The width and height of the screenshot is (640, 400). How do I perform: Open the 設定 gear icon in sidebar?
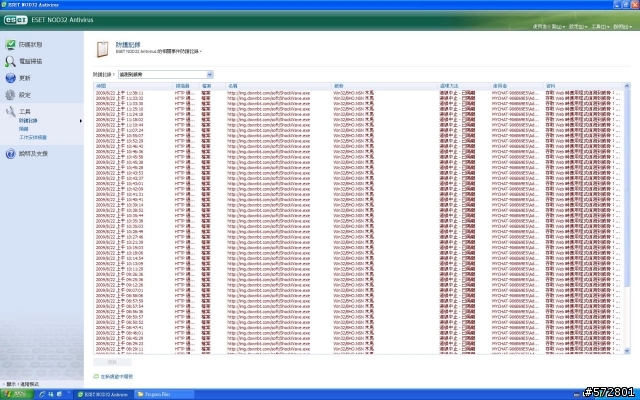(x=10, y=95)
